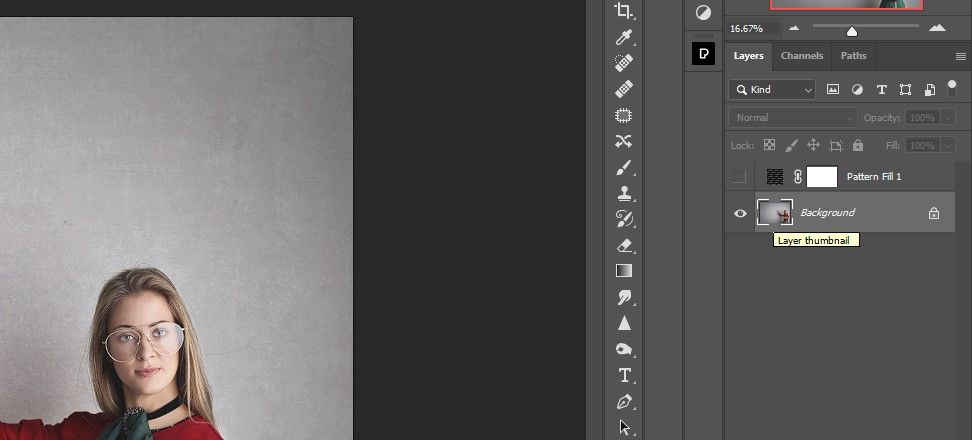Viewport: 972px width, 440px height.
Task: Toggle lock position
Action: [x=813, y=145]
